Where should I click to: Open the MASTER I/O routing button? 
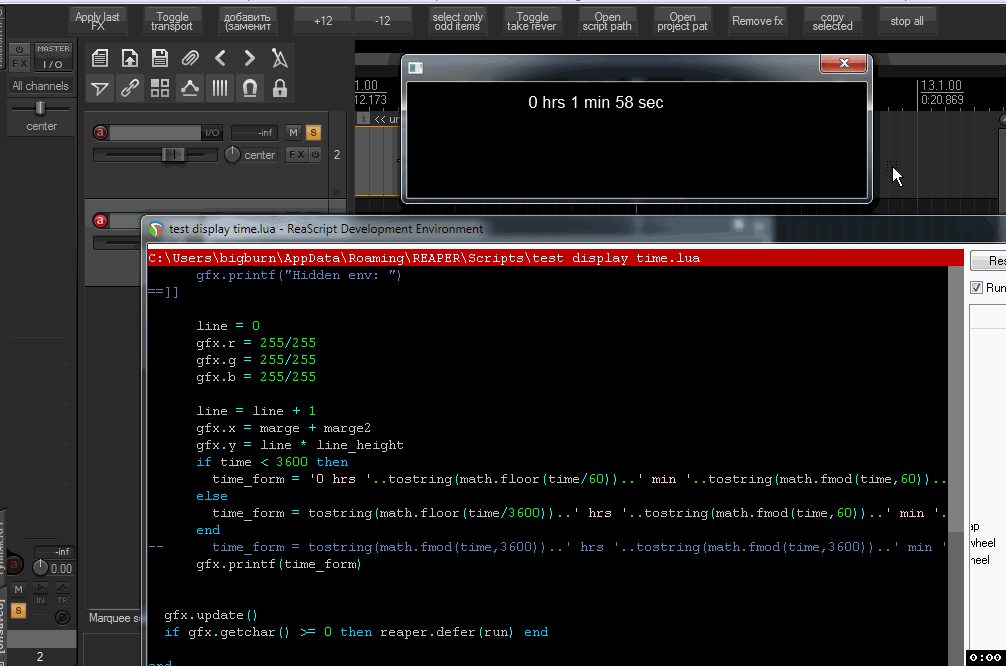(x=53, y=57)
